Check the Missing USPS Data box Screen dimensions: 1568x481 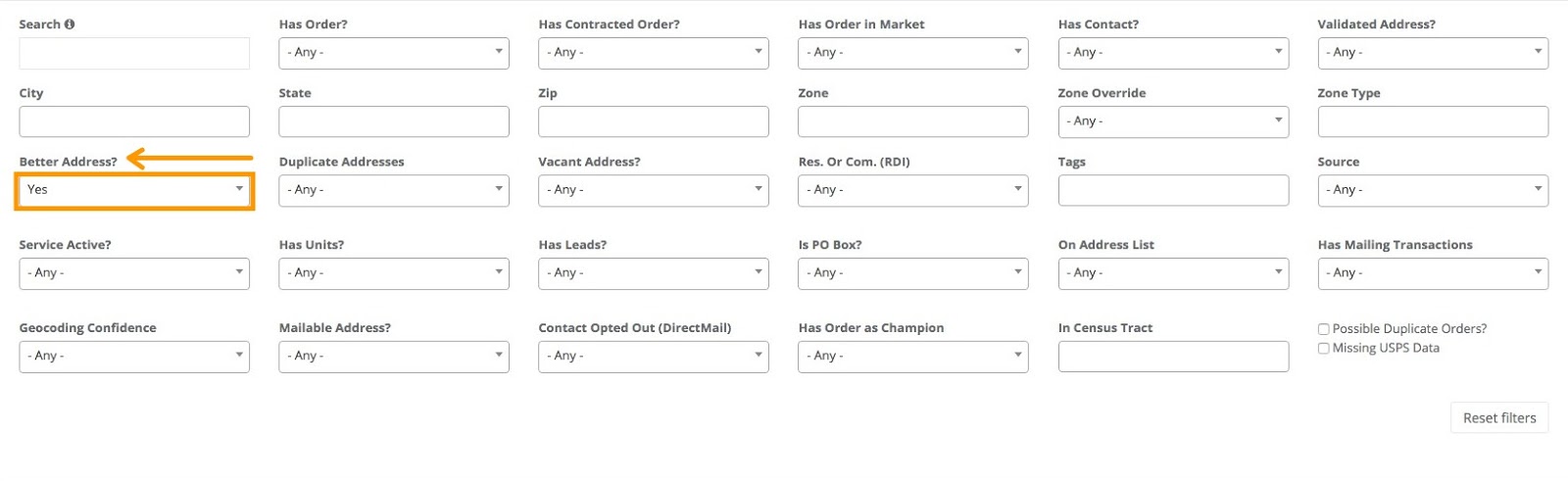click(x=1324, y=349)
